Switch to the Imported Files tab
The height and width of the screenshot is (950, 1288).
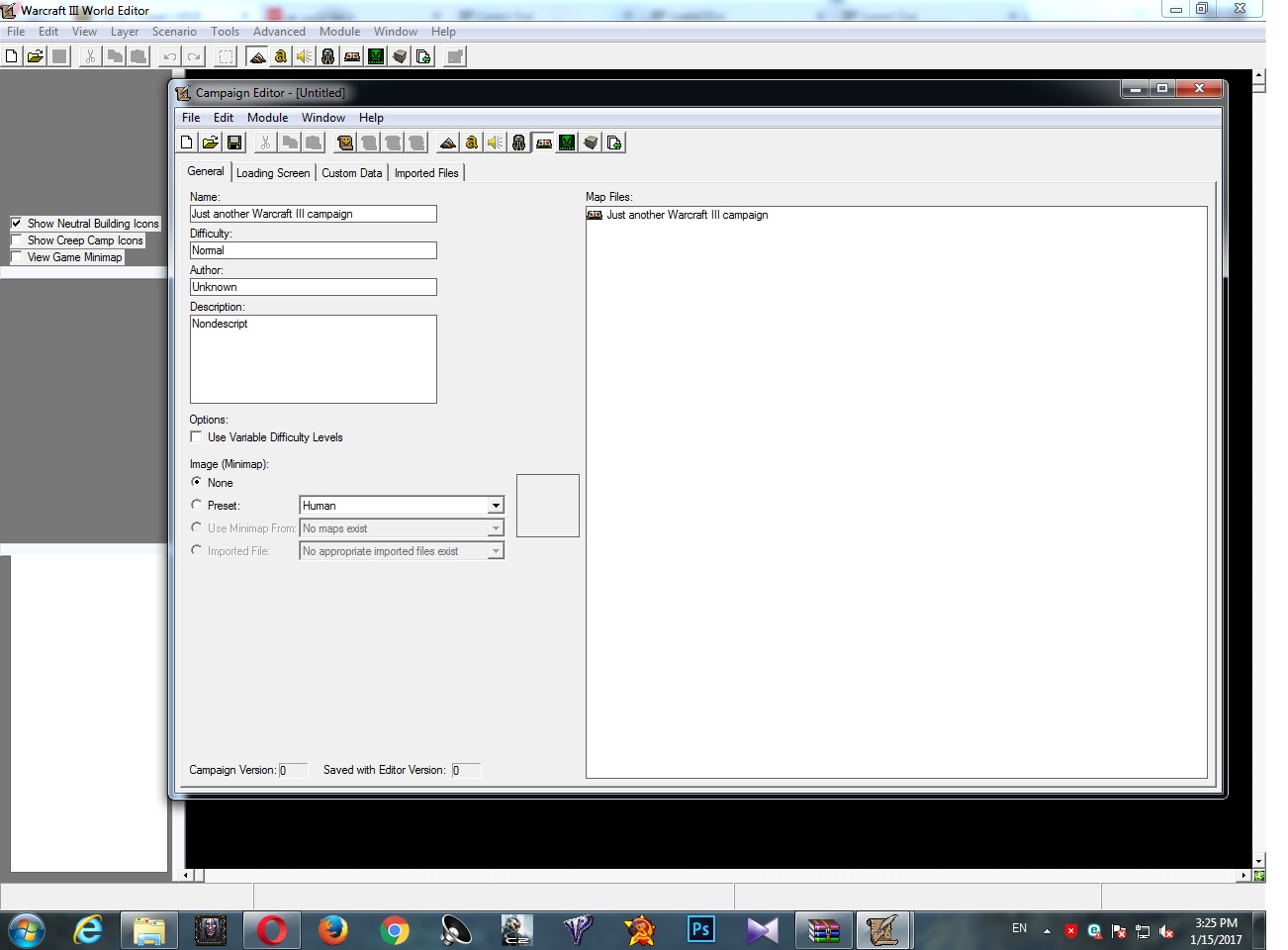pos(426,173)
